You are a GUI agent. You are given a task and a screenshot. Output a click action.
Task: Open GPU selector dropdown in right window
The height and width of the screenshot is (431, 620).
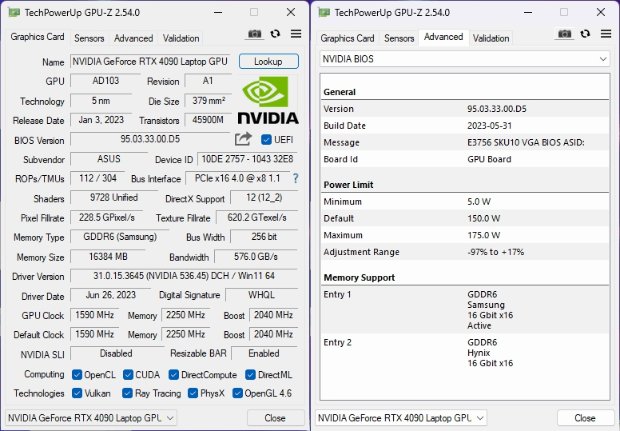click(x=401, y=418)
